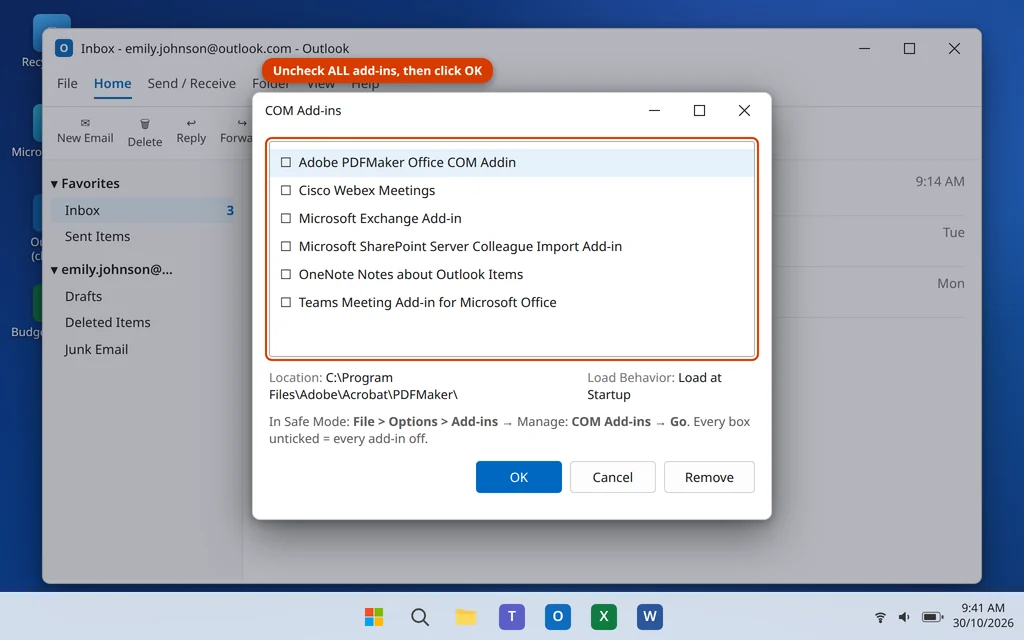Select 'Teams Meeting Add-in for Microsoft Office' label
Image resolution: width=1024 pixels, height=640 pixels.
pos(427,302)
